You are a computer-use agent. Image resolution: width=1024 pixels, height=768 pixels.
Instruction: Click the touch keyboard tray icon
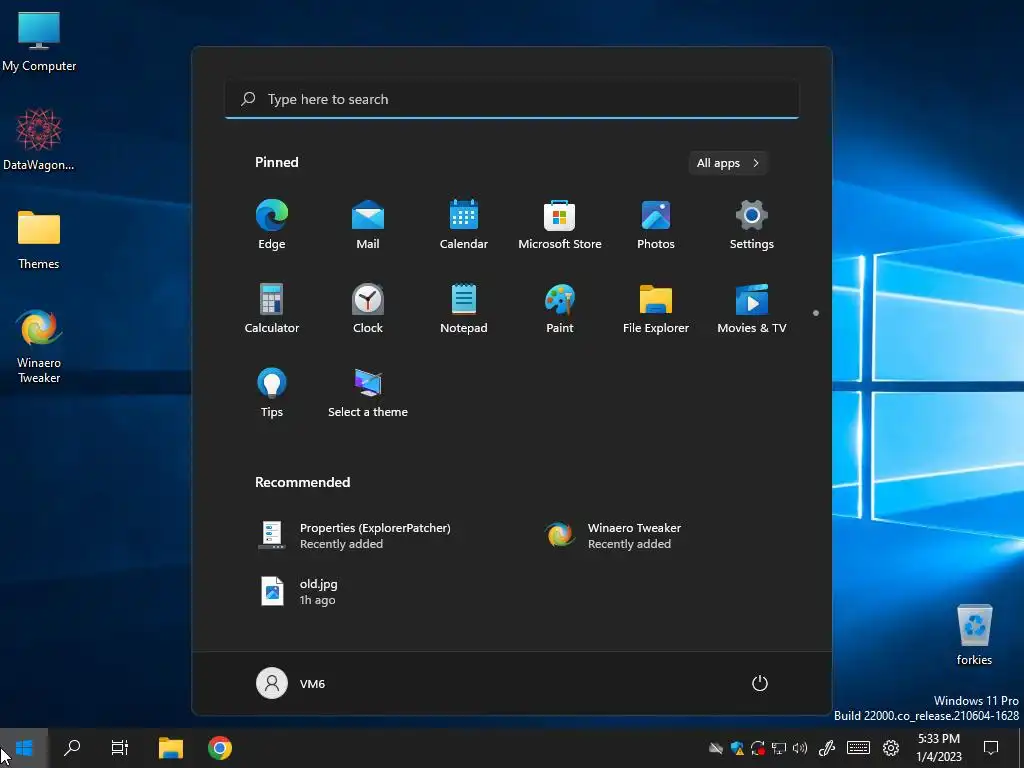point(858,748)
